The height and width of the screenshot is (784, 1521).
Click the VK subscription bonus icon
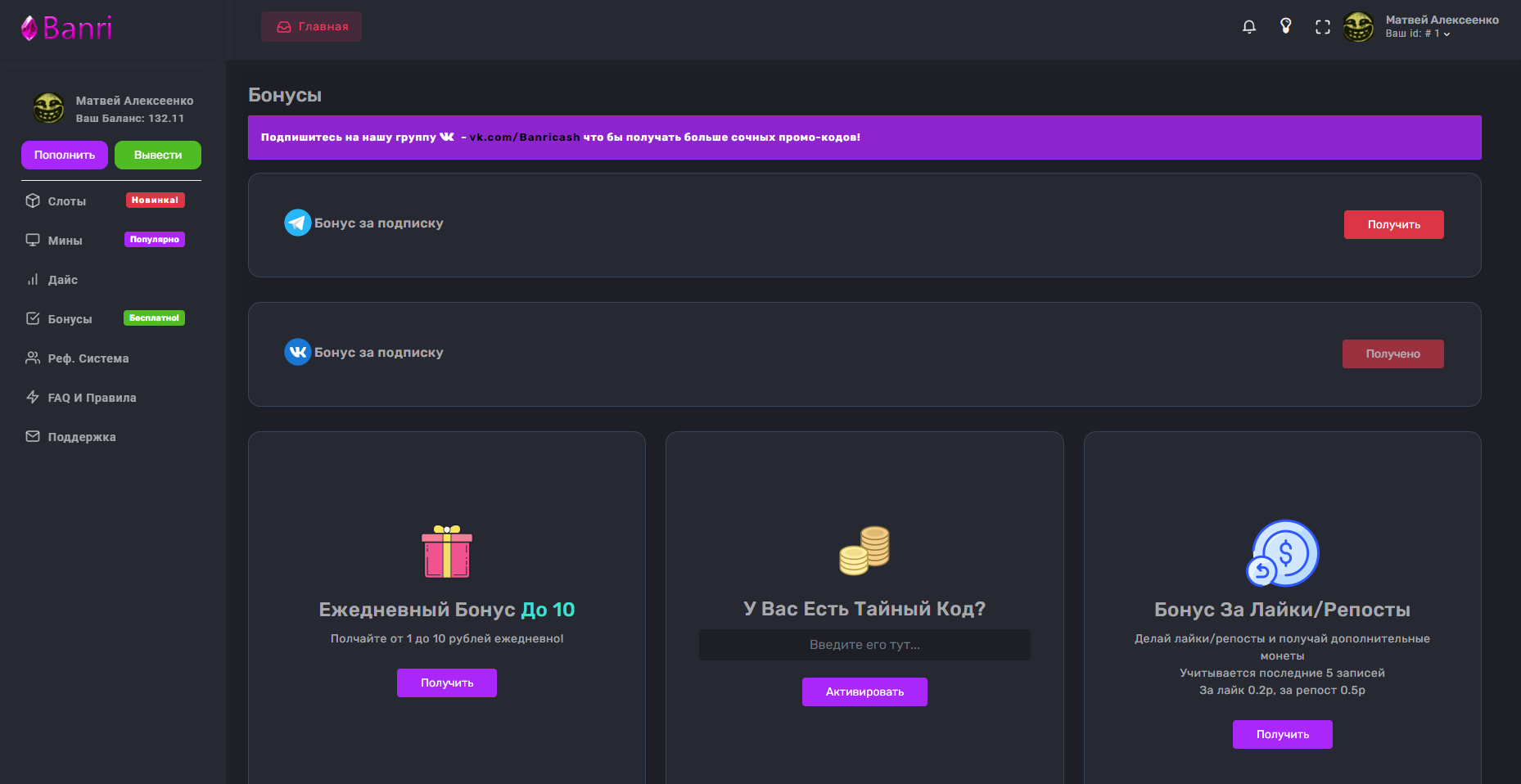click(297, 352)
